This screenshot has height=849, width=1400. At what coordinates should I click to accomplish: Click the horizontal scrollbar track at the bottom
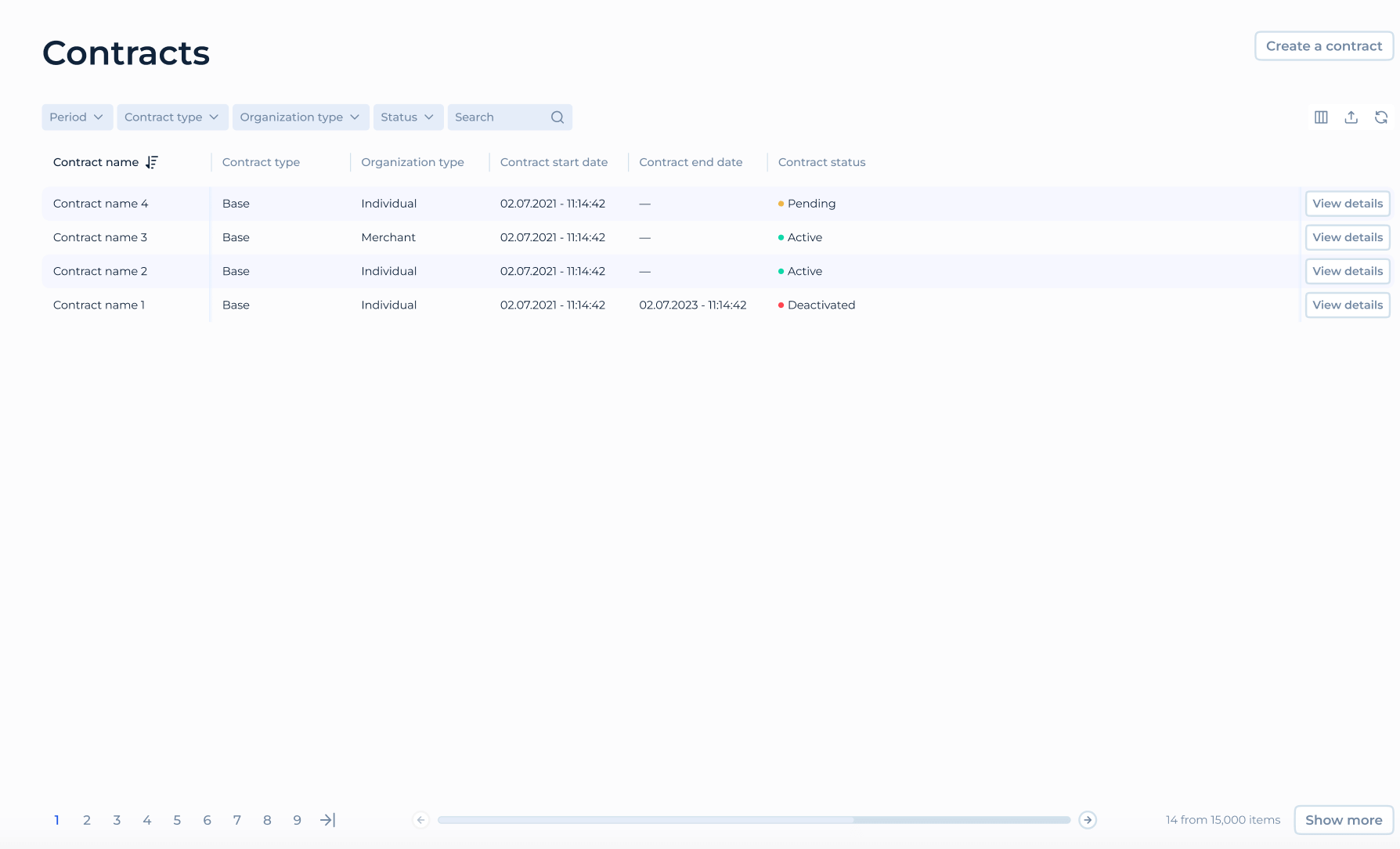point(752,820)
